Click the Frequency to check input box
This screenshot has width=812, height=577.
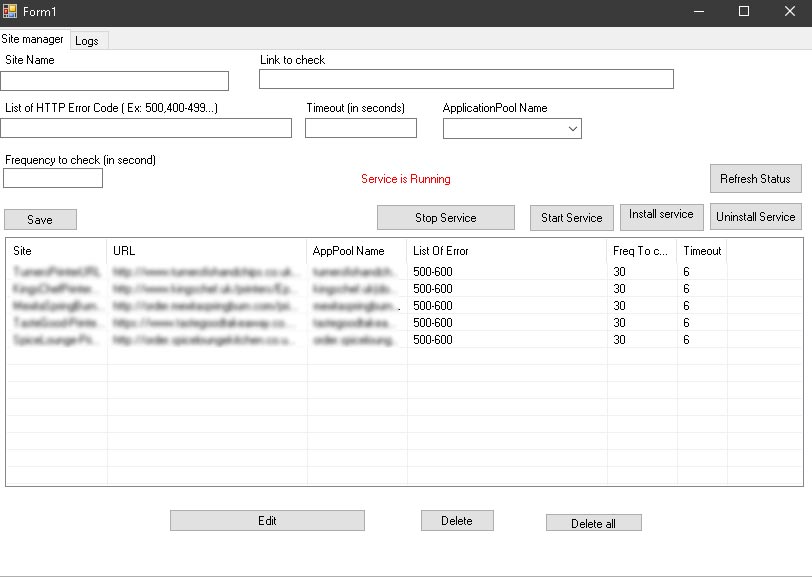point(53,178)
